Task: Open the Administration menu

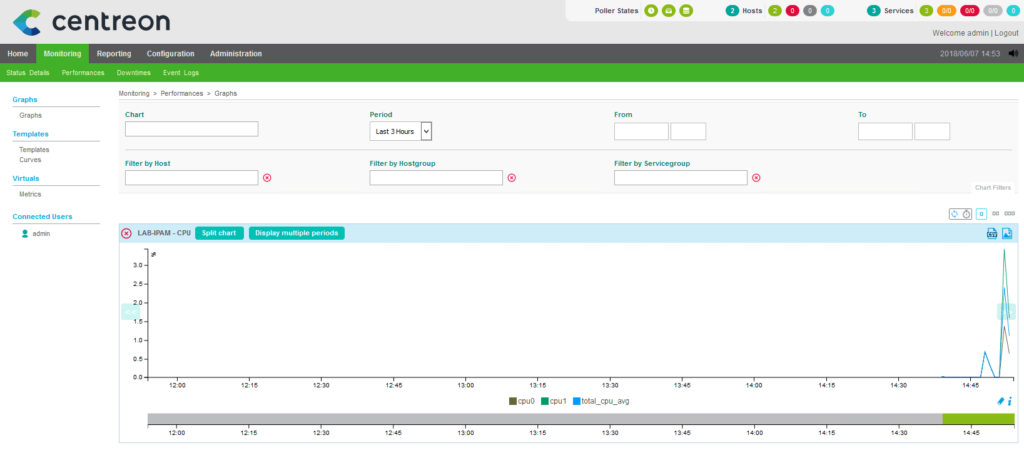Action: 236,54
